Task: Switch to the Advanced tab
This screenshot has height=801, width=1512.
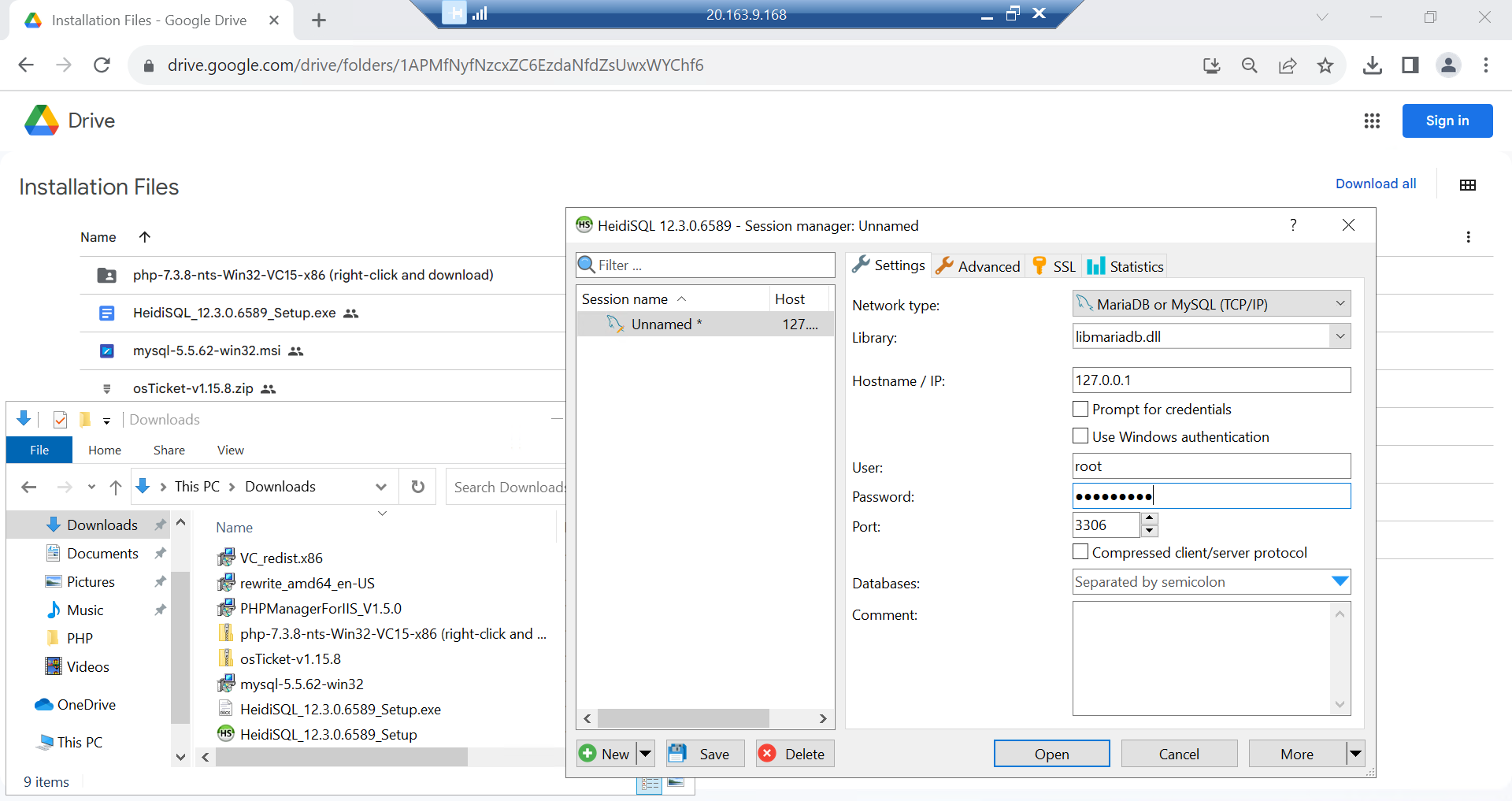Action: point(977,265)
